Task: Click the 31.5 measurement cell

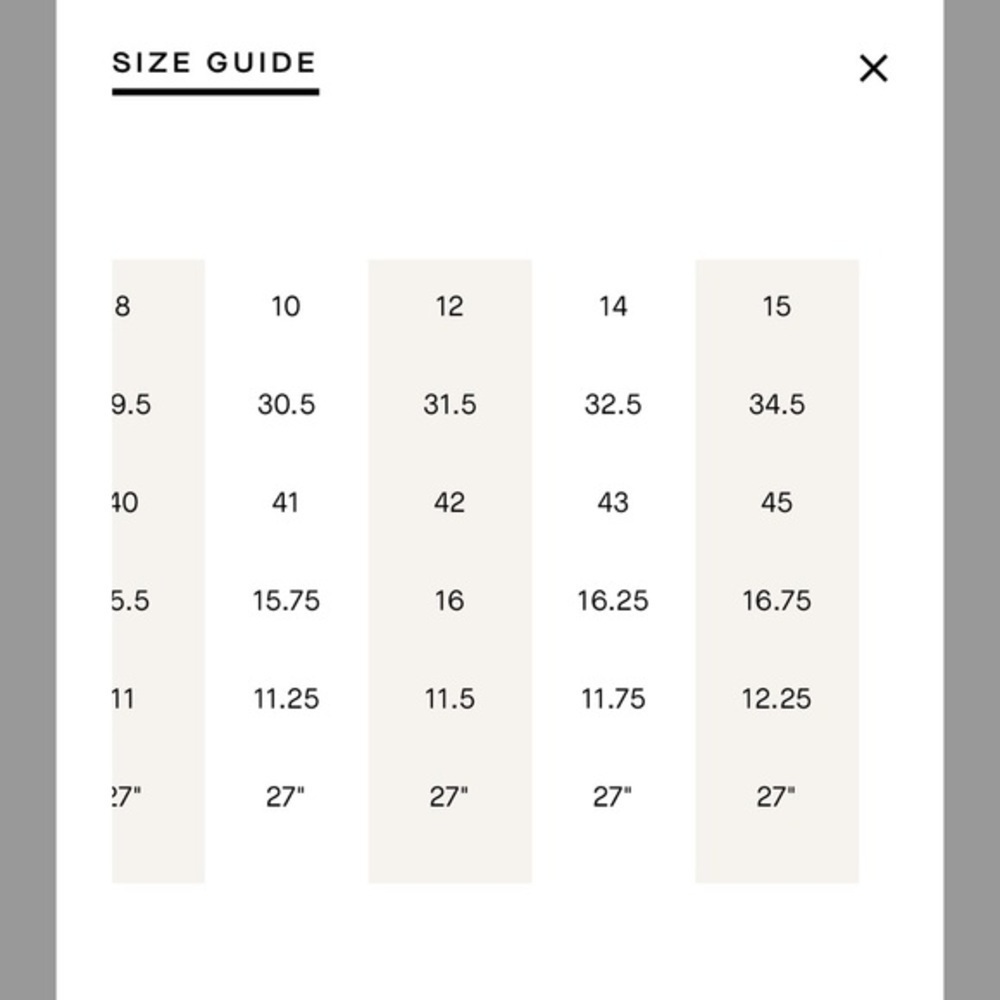Action: point(450,404)
